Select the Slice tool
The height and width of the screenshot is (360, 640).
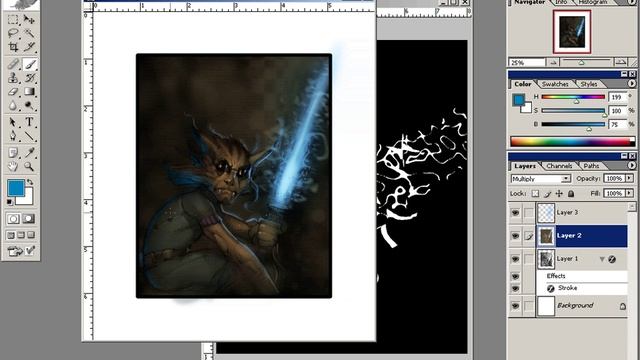[x=29, y=47]
